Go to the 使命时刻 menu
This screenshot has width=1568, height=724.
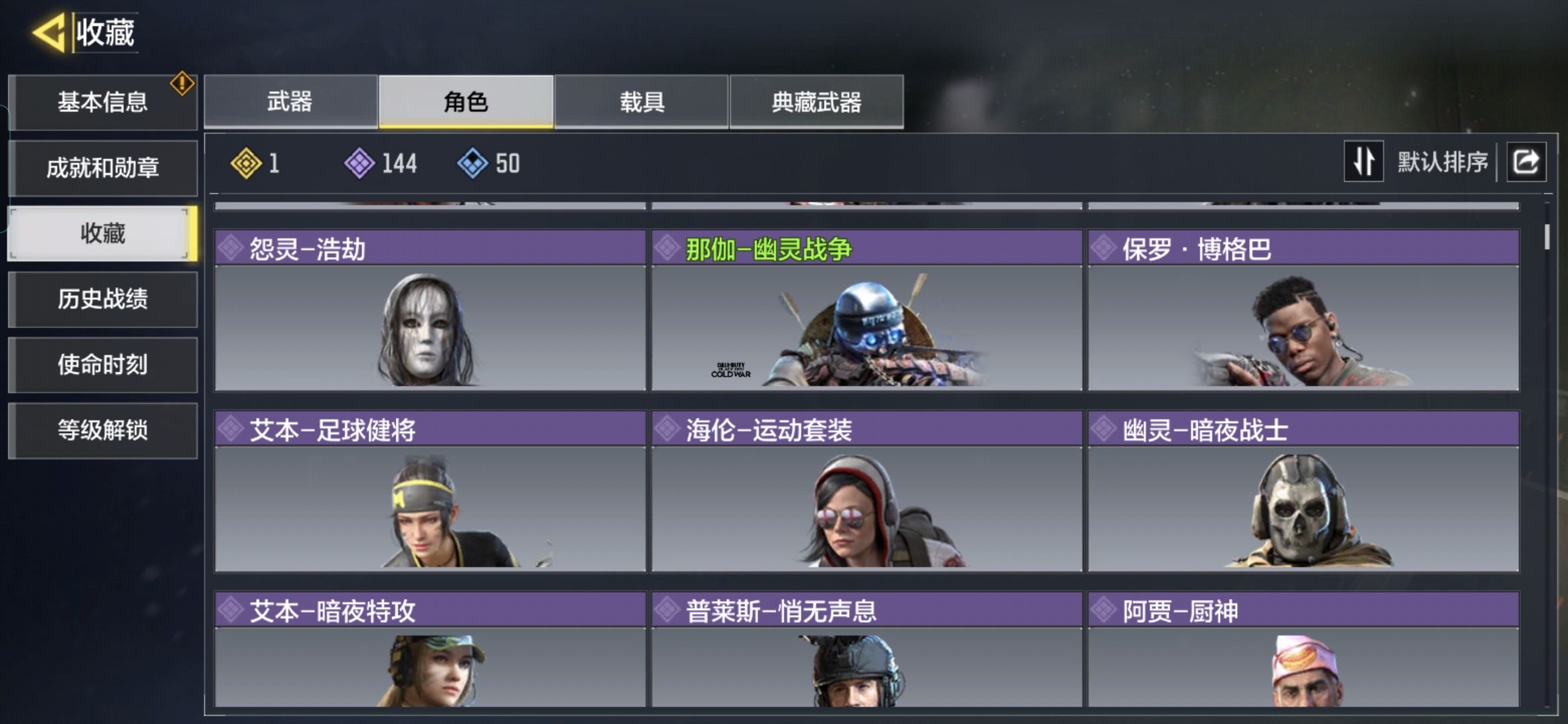(103, 365)
